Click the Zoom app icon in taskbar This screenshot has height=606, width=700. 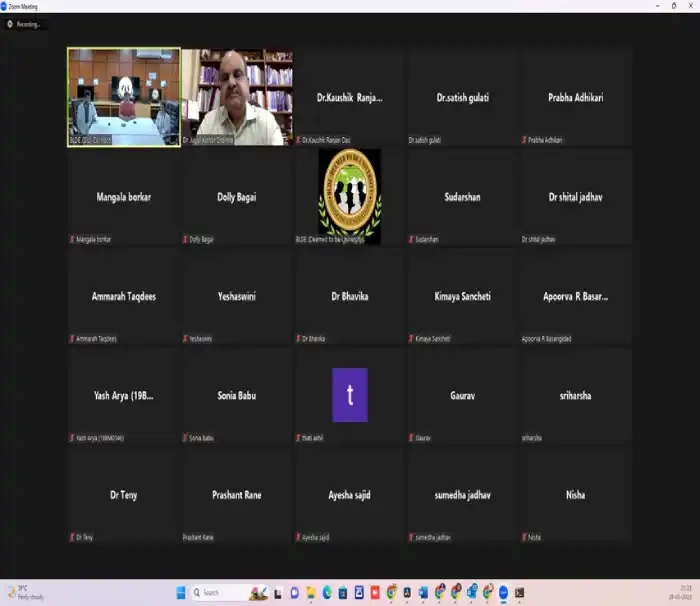[x=503, y=593]
